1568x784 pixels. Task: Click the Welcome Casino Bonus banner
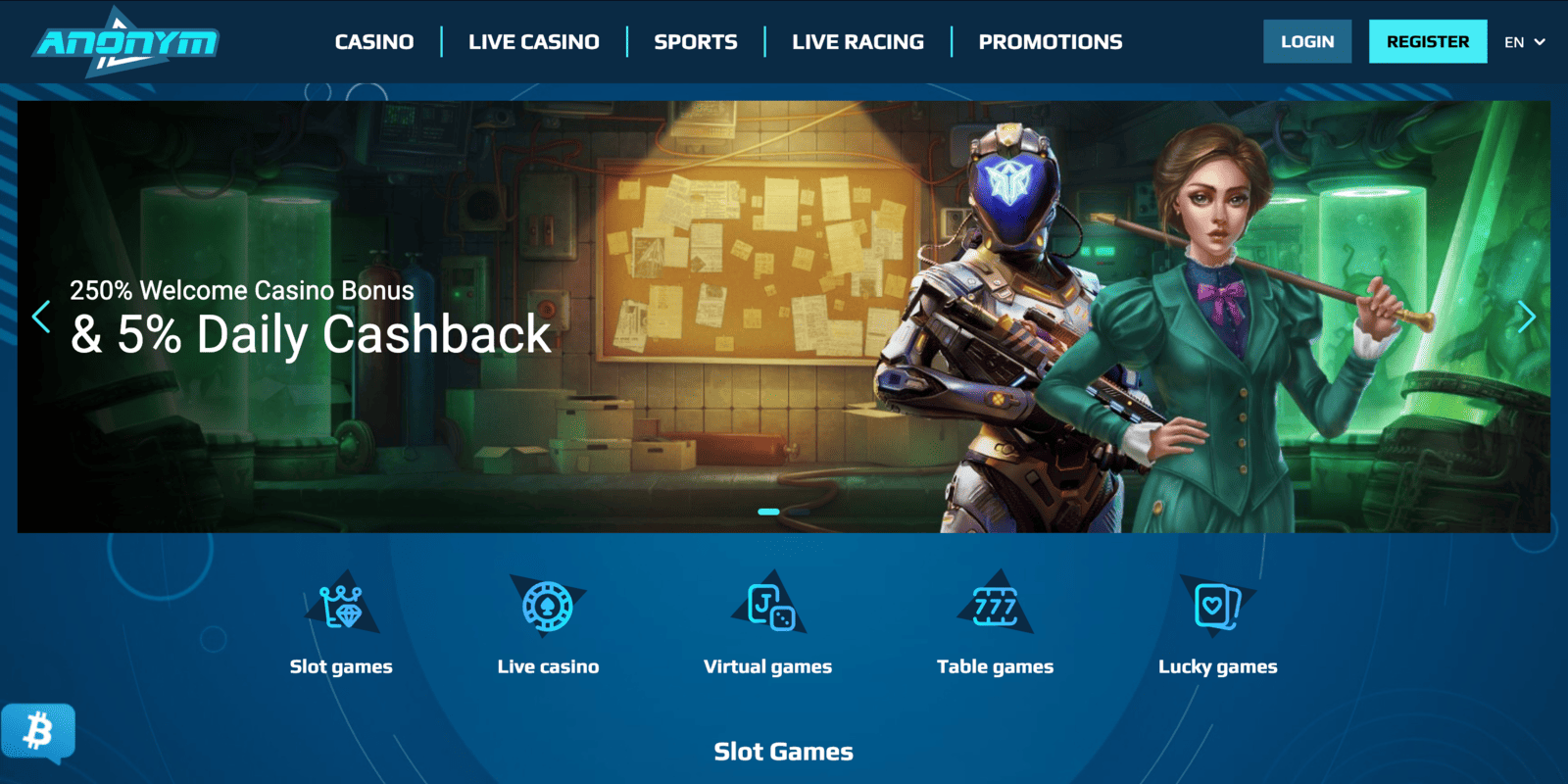[784, 317]
